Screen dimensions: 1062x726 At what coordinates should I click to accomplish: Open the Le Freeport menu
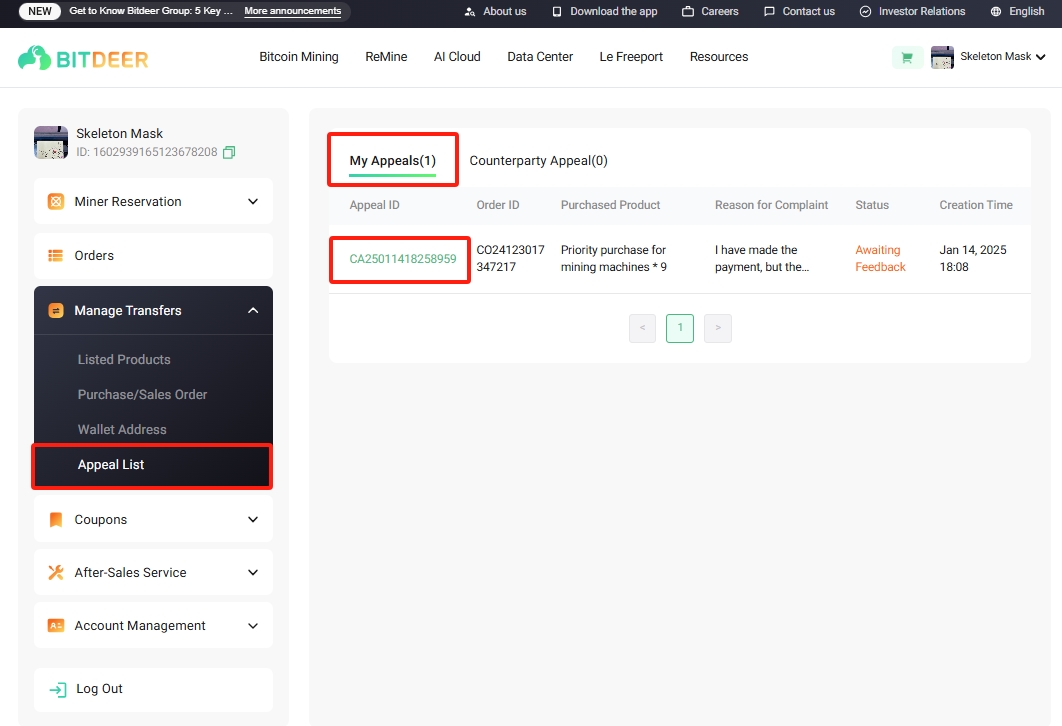pyautogui.click(x=631, y=57)
